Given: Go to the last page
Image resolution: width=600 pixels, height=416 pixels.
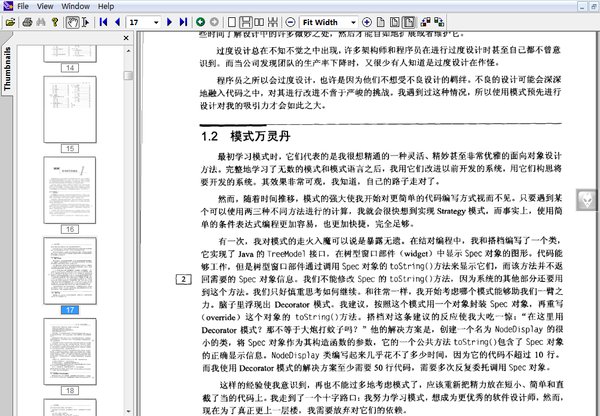Looking at the screenshot, I should 183,22.
